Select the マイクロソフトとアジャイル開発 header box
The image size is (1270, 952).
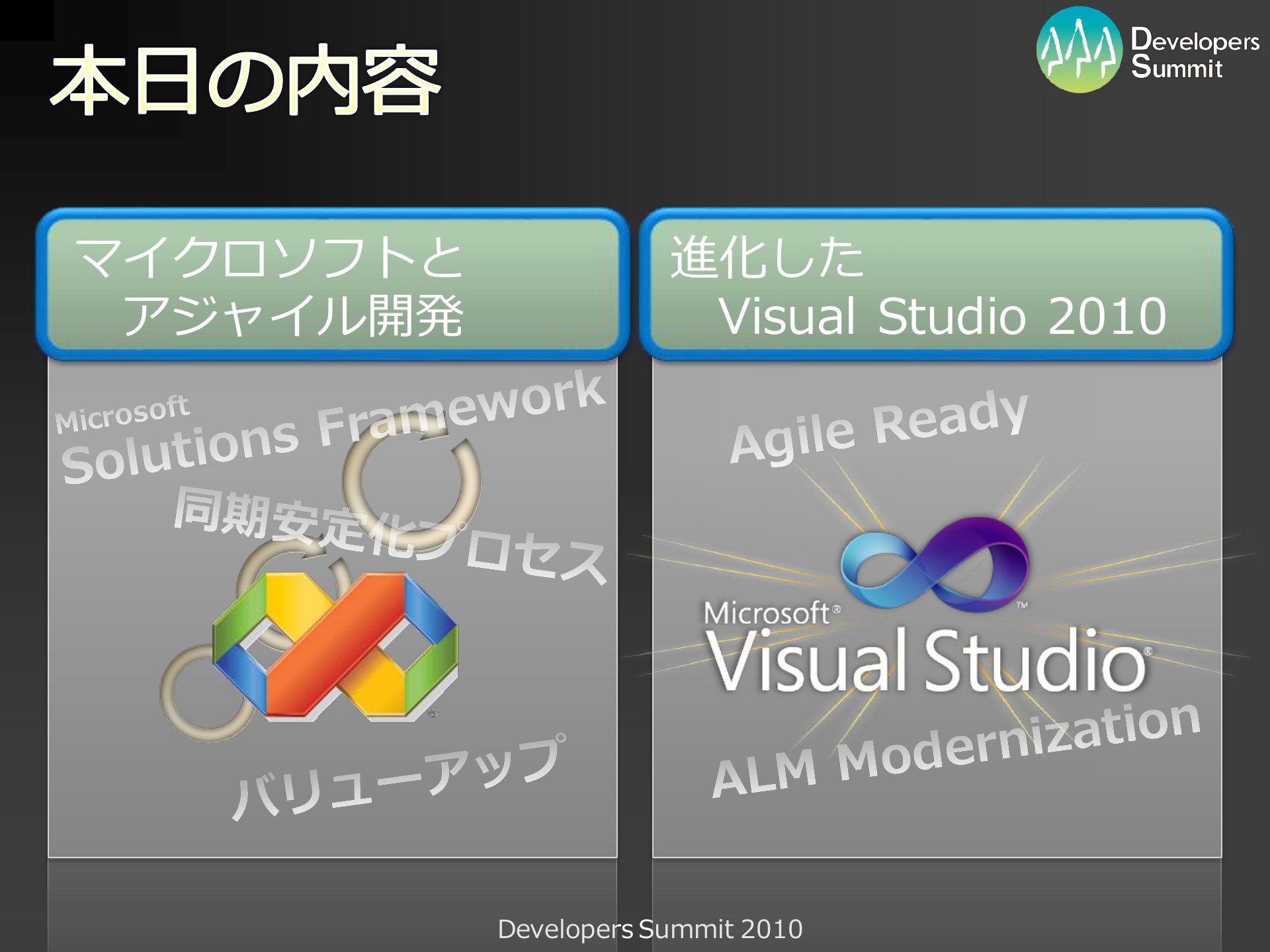pos(333,285)
